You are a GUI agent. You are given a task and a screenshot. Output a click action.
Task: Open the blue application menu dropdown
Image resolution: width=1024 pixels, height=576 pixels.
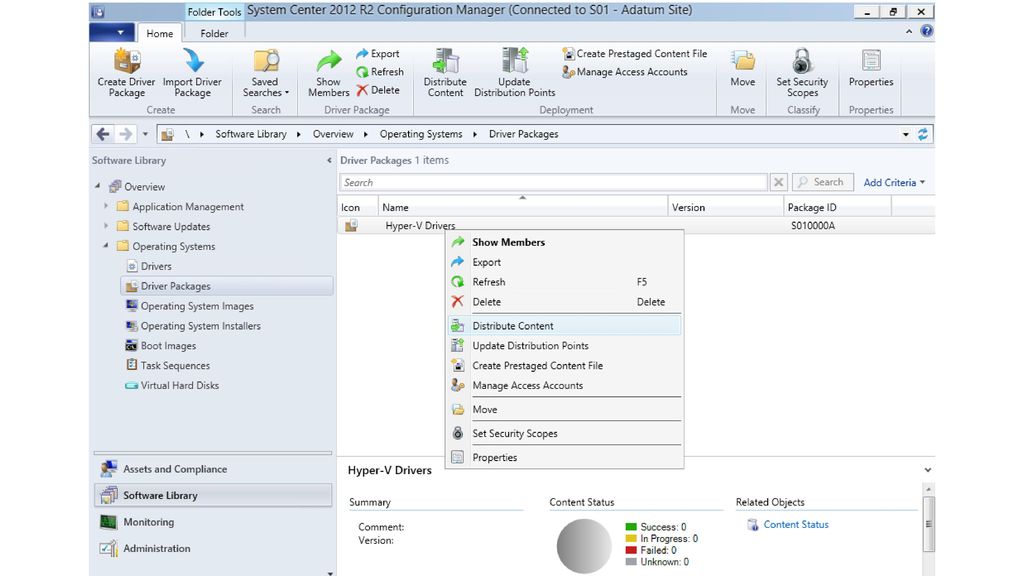[x=112, y=33]
